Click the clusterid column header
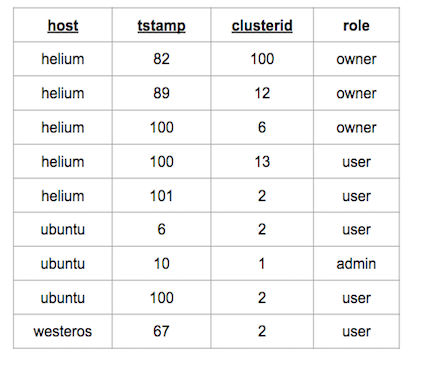This screenshot has height=370, width=440. [x=262, y=26]
